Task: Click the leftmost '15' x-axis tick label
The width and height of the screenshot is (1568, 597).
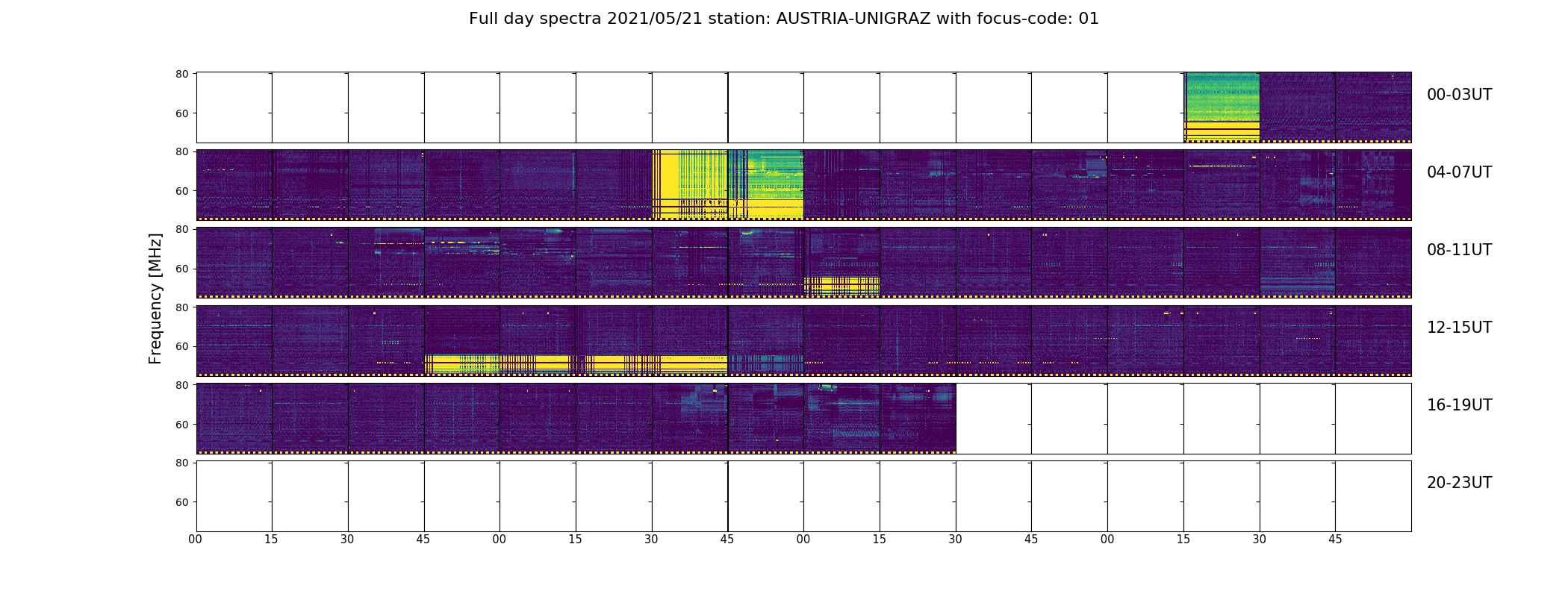Action: click(x=271, y=540)
